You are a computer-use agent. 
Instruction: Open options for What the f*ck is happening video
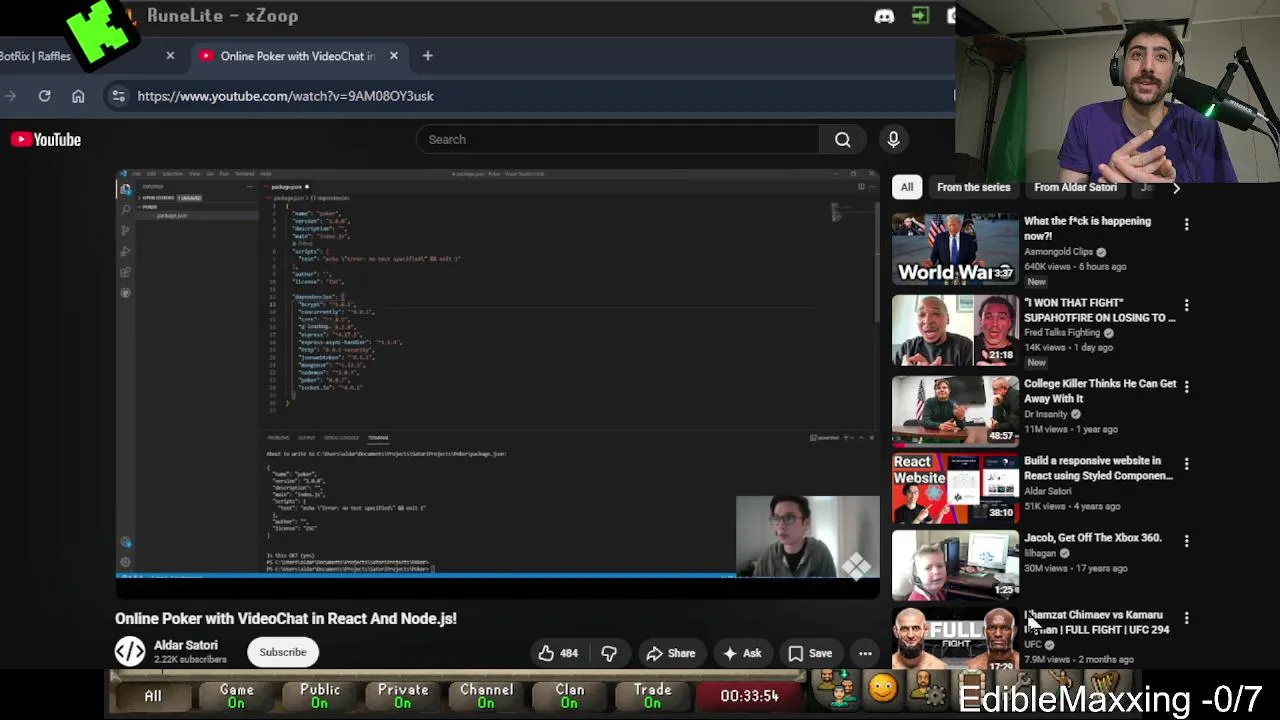[1186, 225]
